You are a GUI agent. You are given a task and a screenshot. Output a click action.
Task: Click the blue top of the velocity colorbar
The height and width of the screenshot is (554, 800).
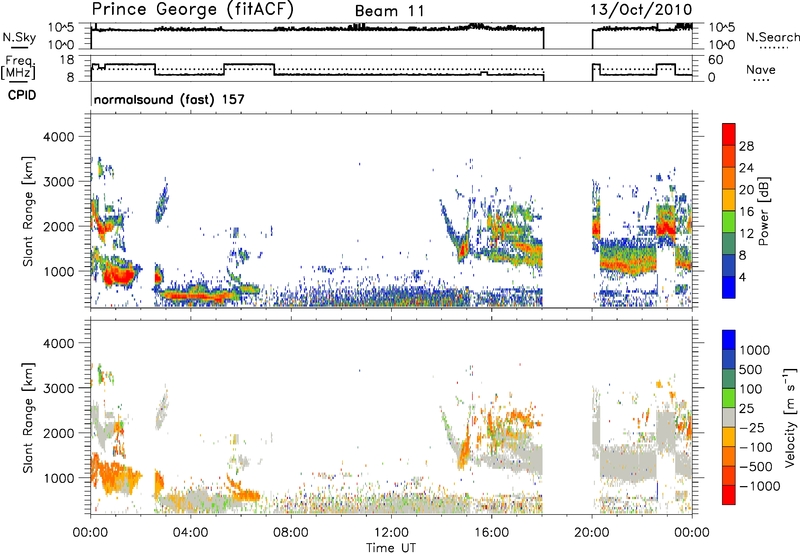pos(729,340)
